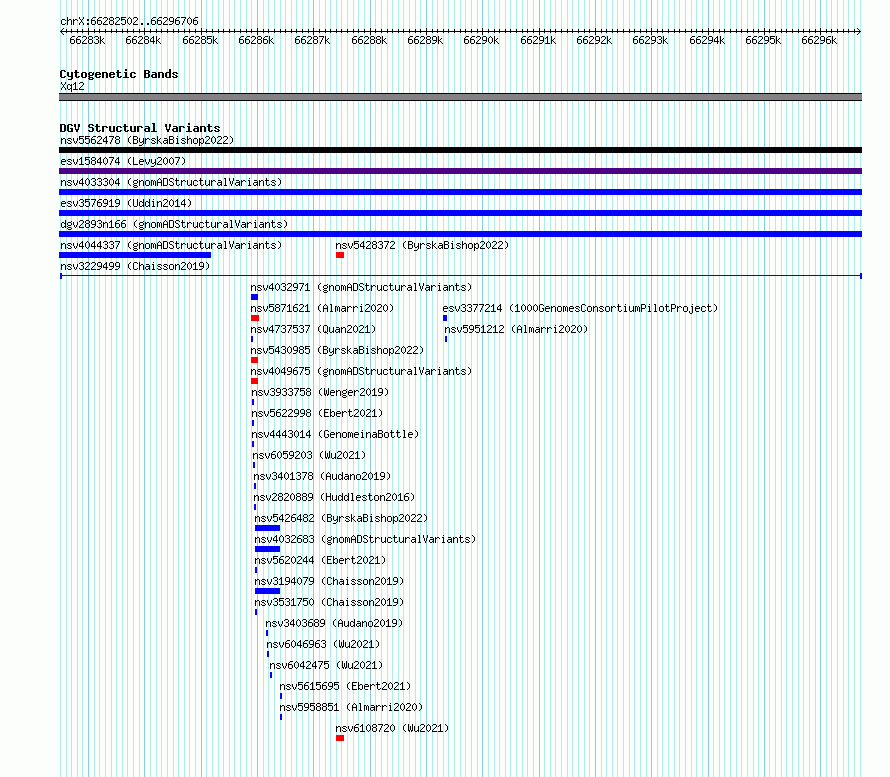890x777 pixels.
Task: Click the esv1584074 (Levy2007) label
Action: coord(123,161)
